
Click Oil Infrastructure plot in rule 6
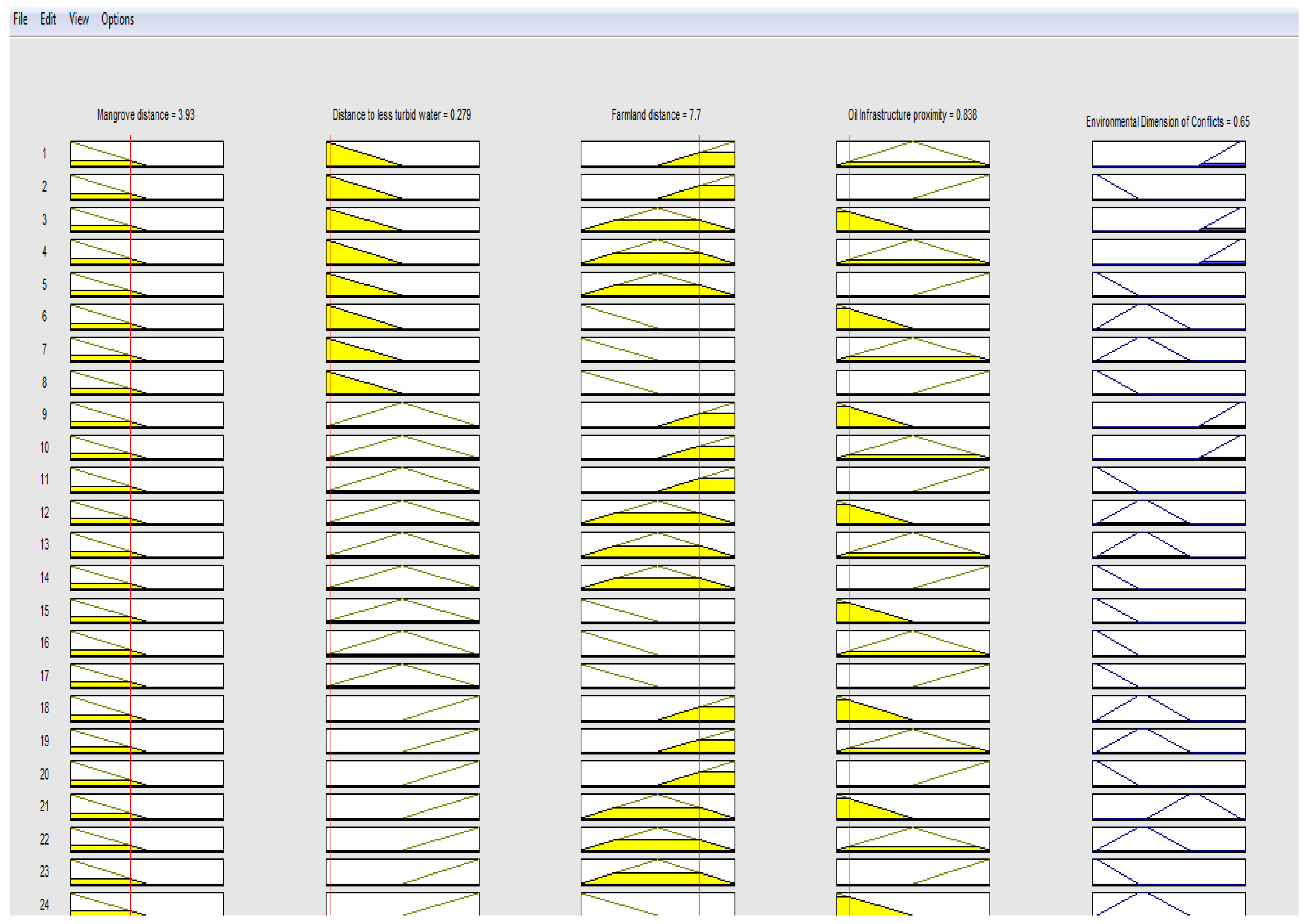[913, 317]
